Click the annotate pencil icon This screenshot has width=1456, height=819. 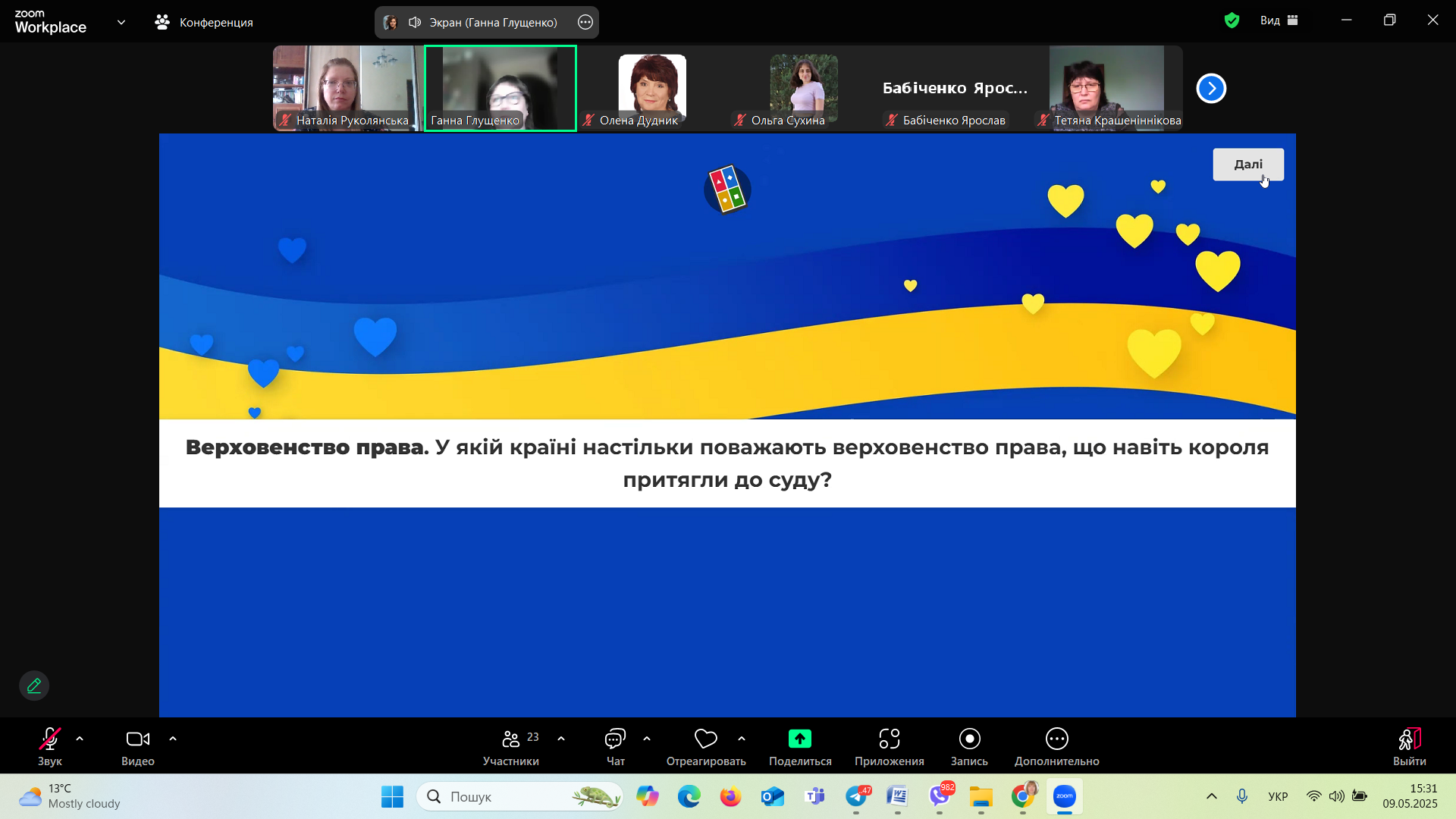point(34,686)
